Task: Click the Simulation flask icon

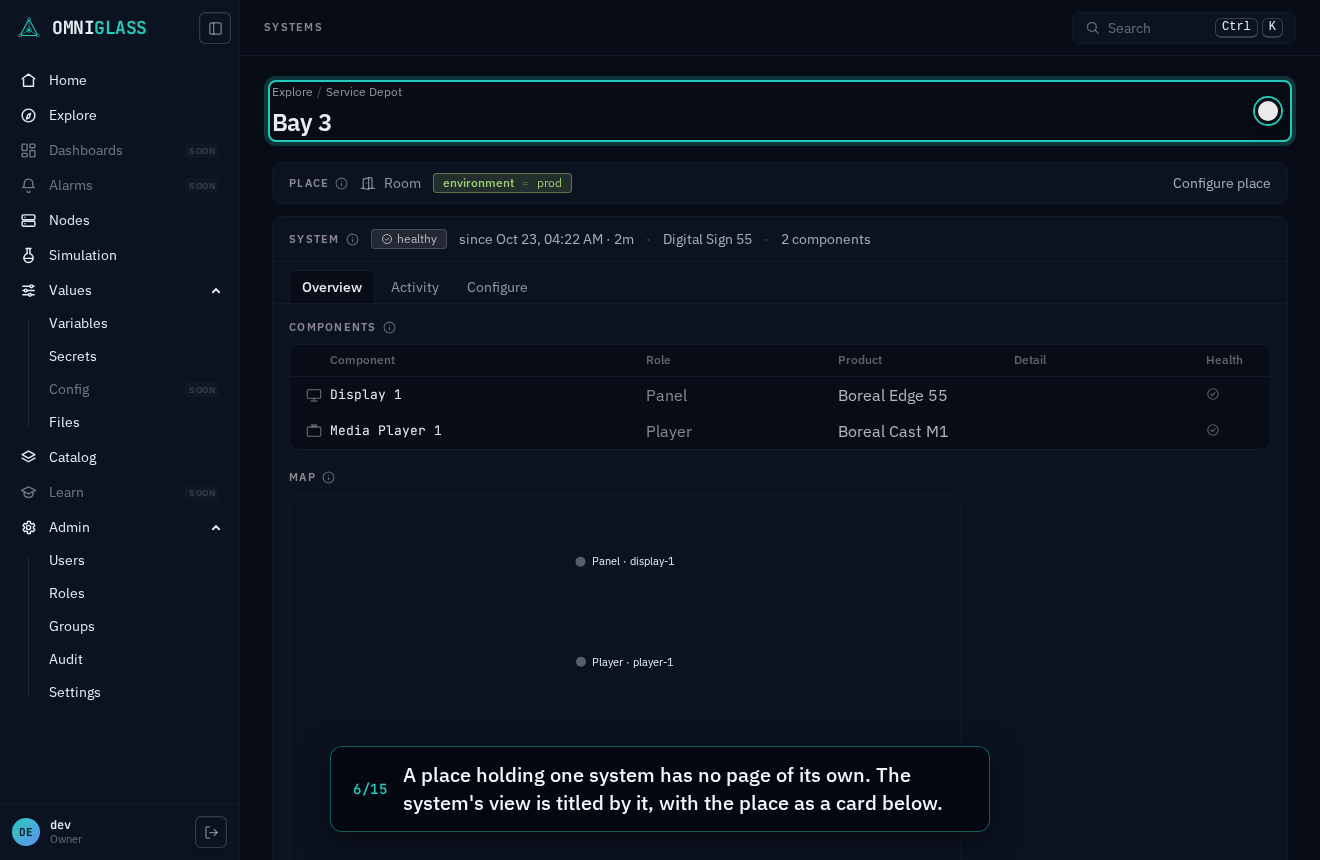Action: tap(29, 255)
